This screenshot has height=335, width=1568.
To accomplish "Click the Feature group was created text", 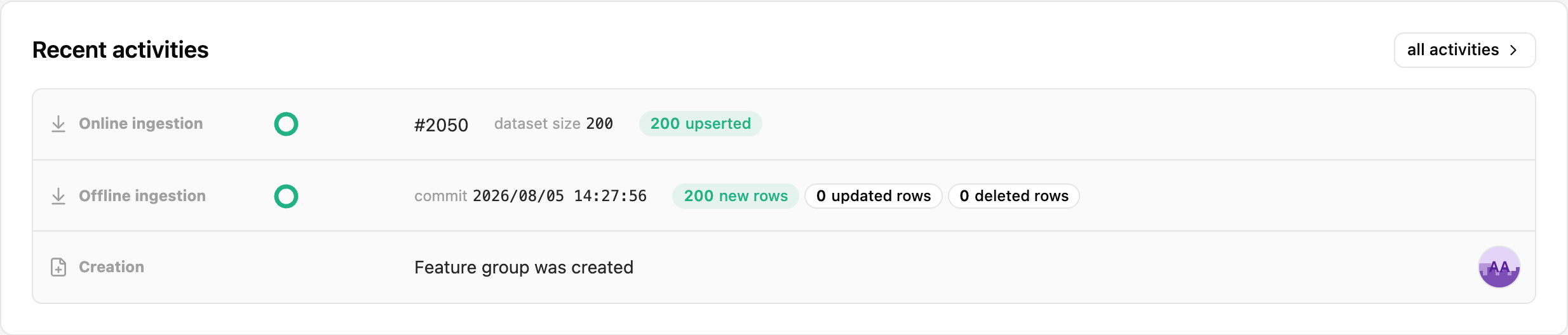I will coord(524,268).
